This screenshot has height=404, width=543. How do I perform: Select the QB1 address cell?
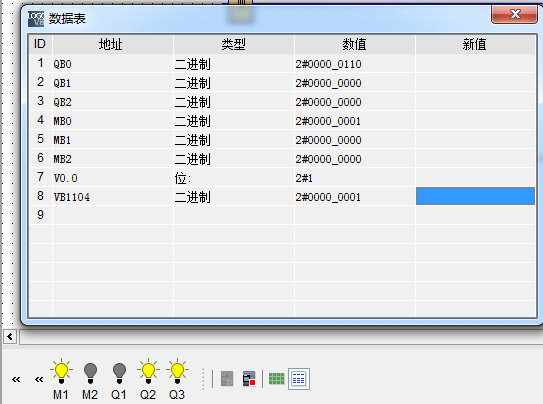coord(113,83)
